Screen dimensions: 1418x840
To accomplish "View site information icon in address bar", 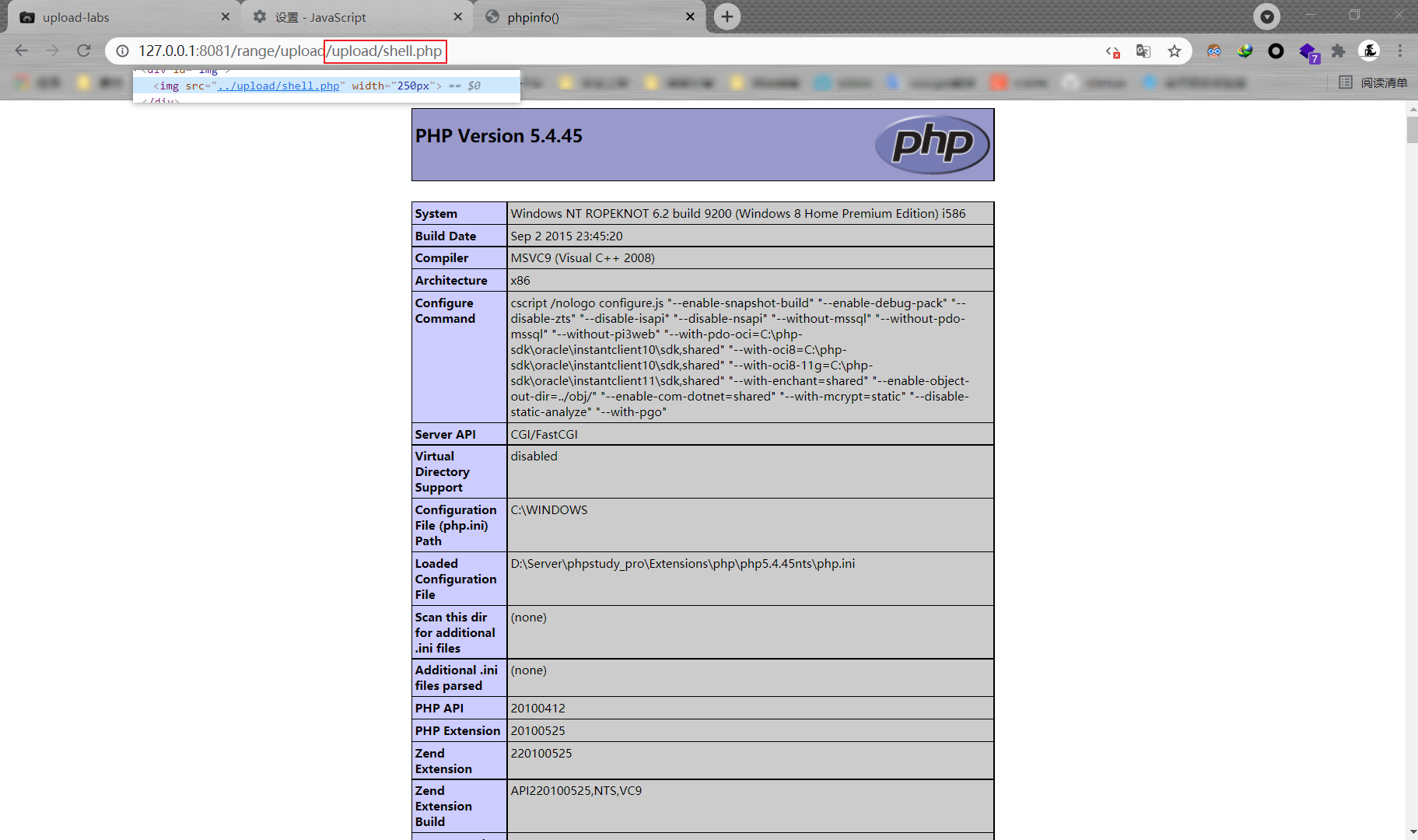I will (x=122, y=51).
